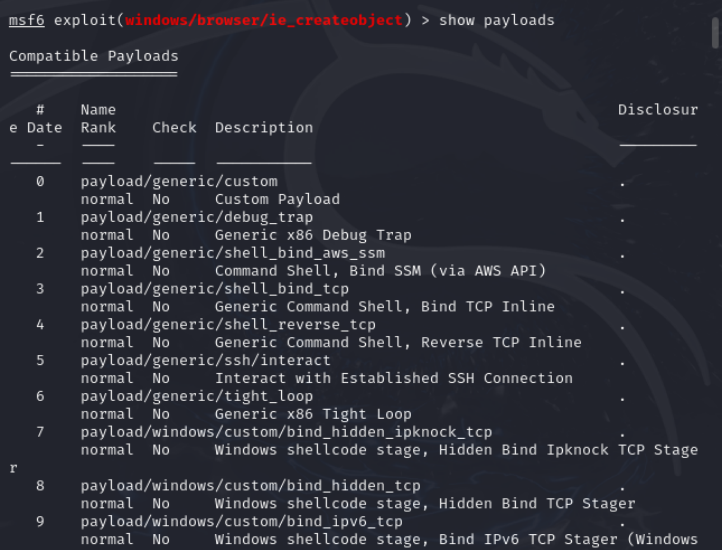Click the Name column header
The width and height of the screenshot is (722, 550).
pos(98,109)
